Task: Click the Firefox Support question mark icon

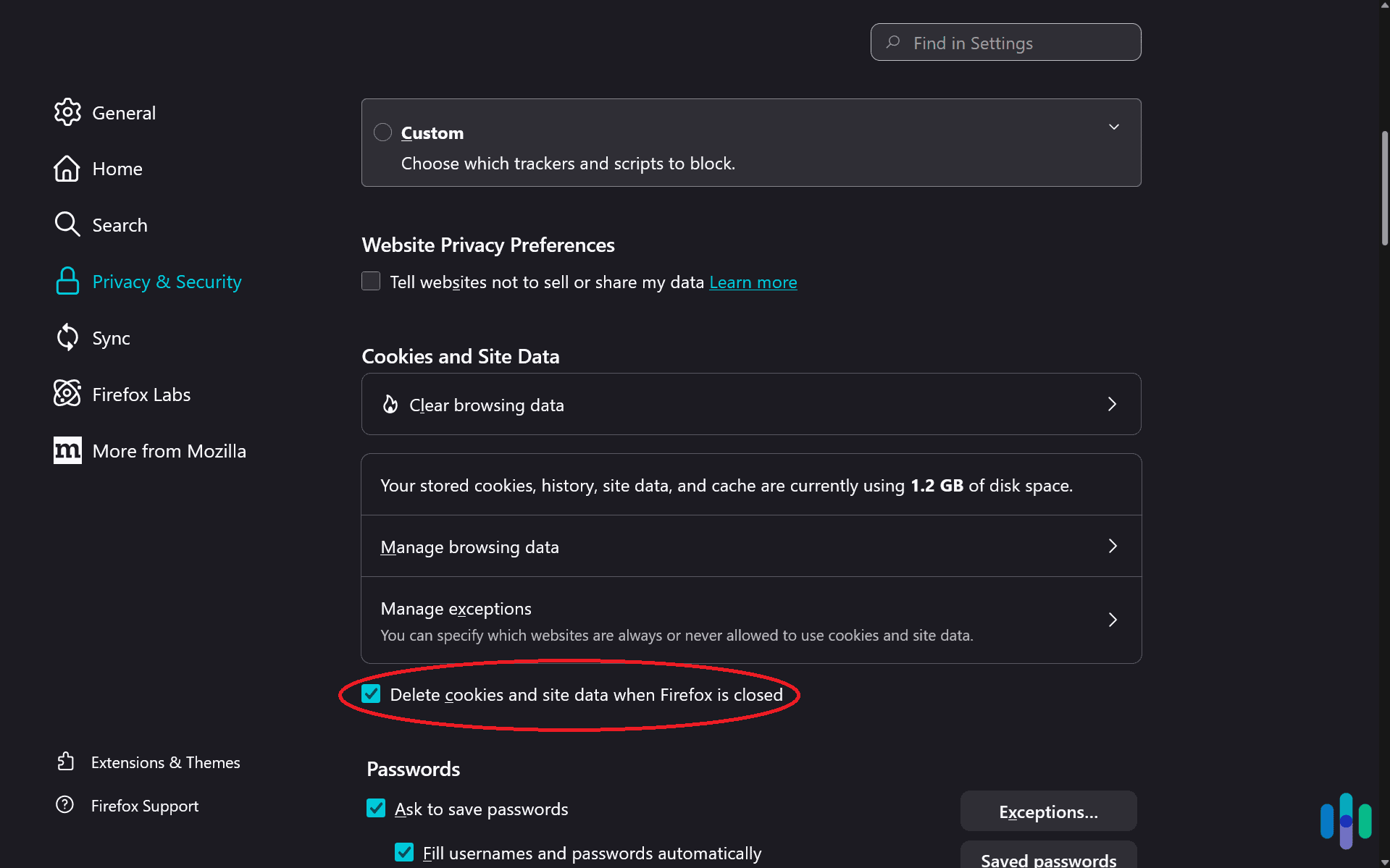Action: click(64, 805)
